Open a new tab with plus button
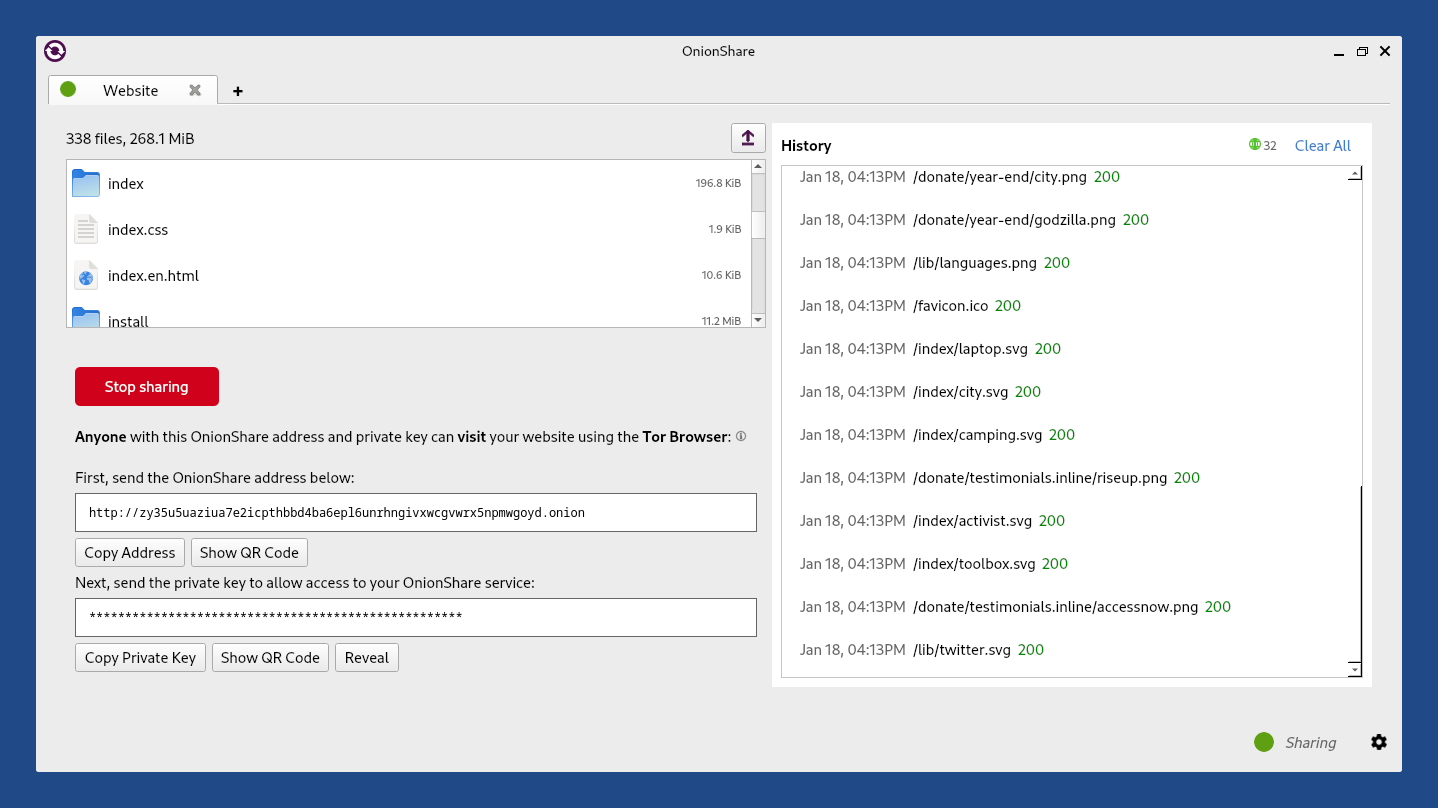Viewport: 1438px width, 808px height. point(238,91)
